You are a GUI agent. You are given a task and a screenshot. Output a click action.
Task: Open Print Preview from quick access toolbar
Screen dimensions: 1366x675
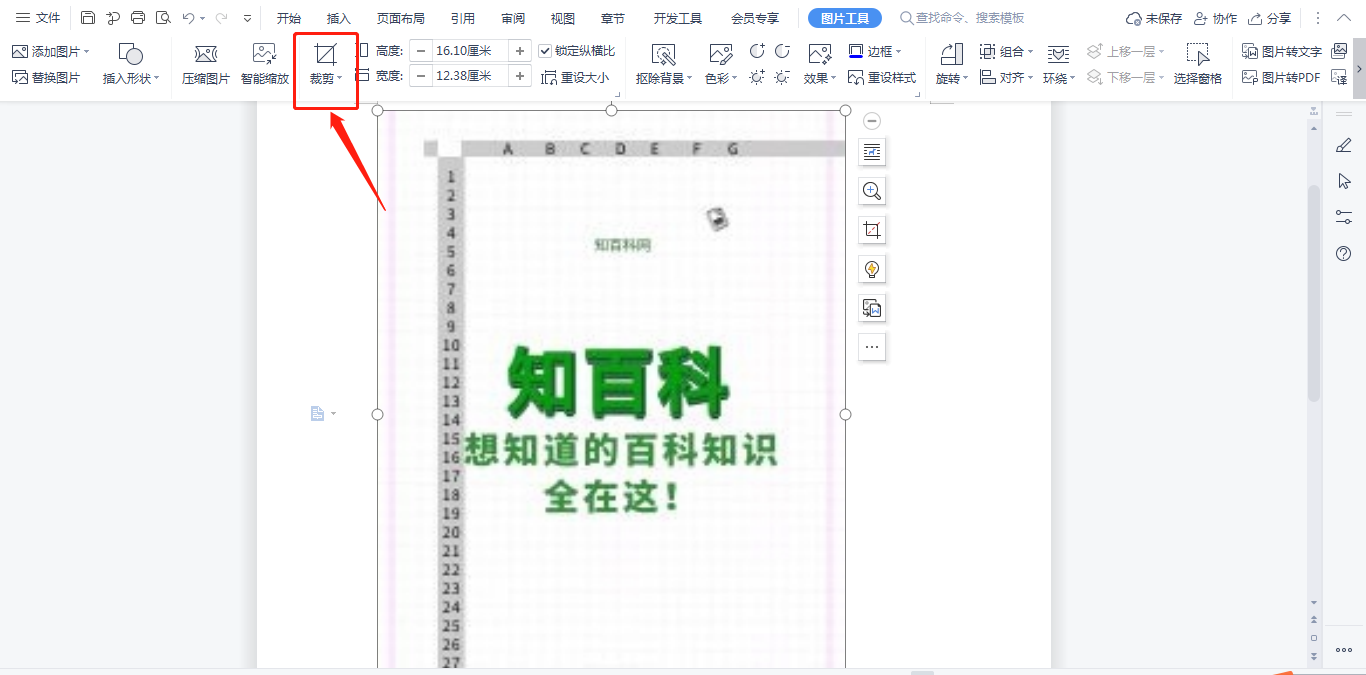[x=163, y=18]
